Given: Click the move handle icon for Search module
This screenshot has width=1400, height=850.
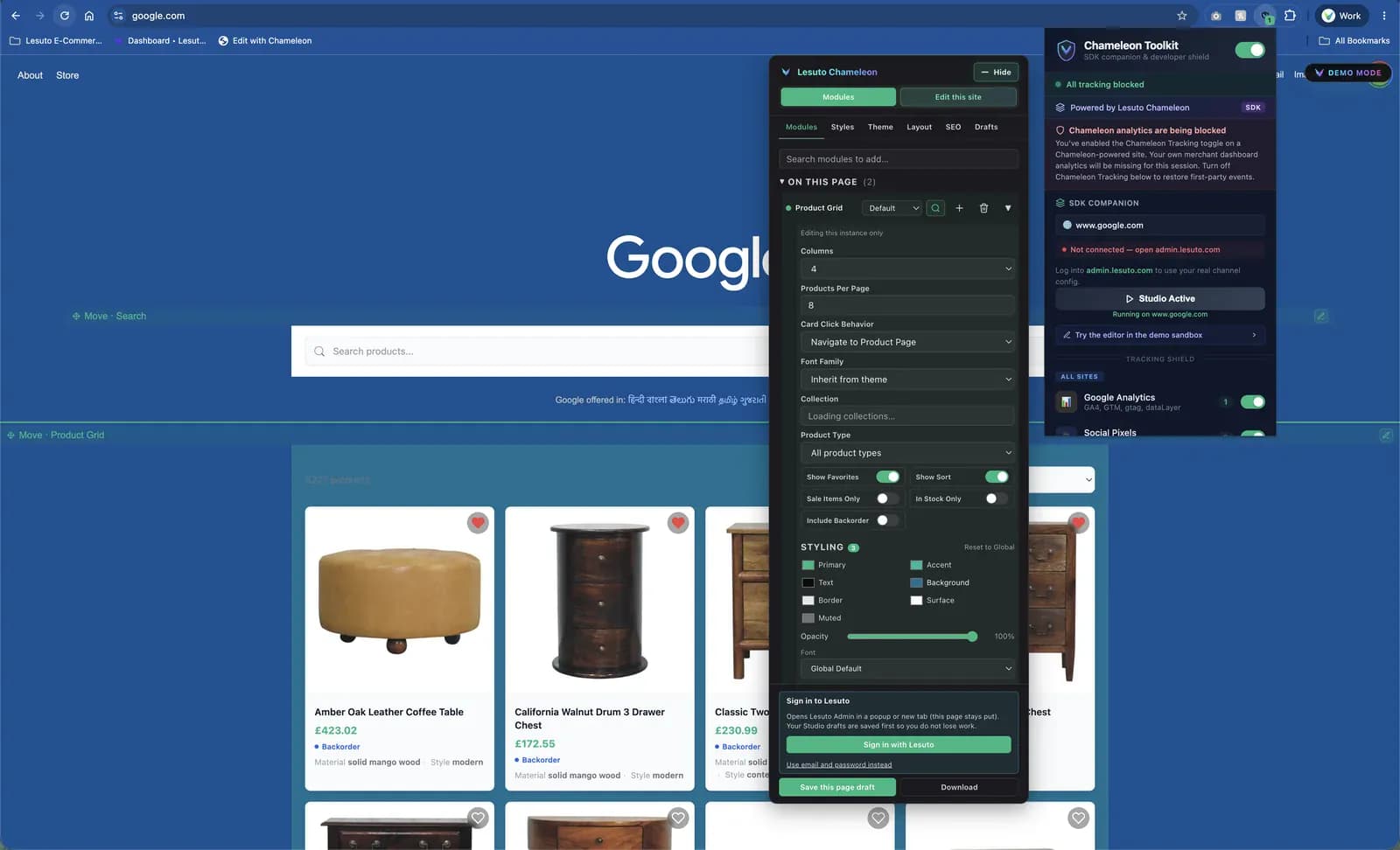Looking at the screenshot, I should (x=76, y=317).
